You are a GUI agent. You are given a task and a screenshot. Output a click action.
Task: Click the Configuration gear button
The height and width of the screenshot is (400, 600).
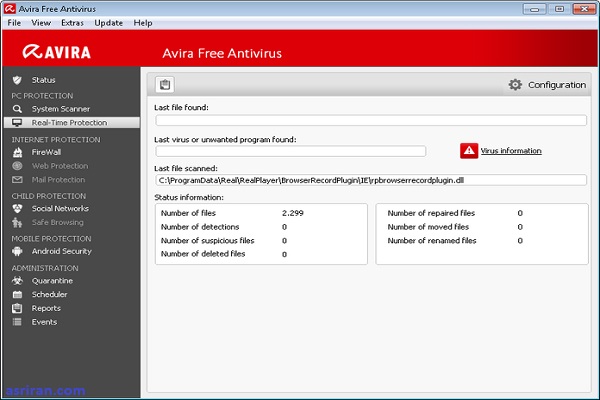pos(547,85)
